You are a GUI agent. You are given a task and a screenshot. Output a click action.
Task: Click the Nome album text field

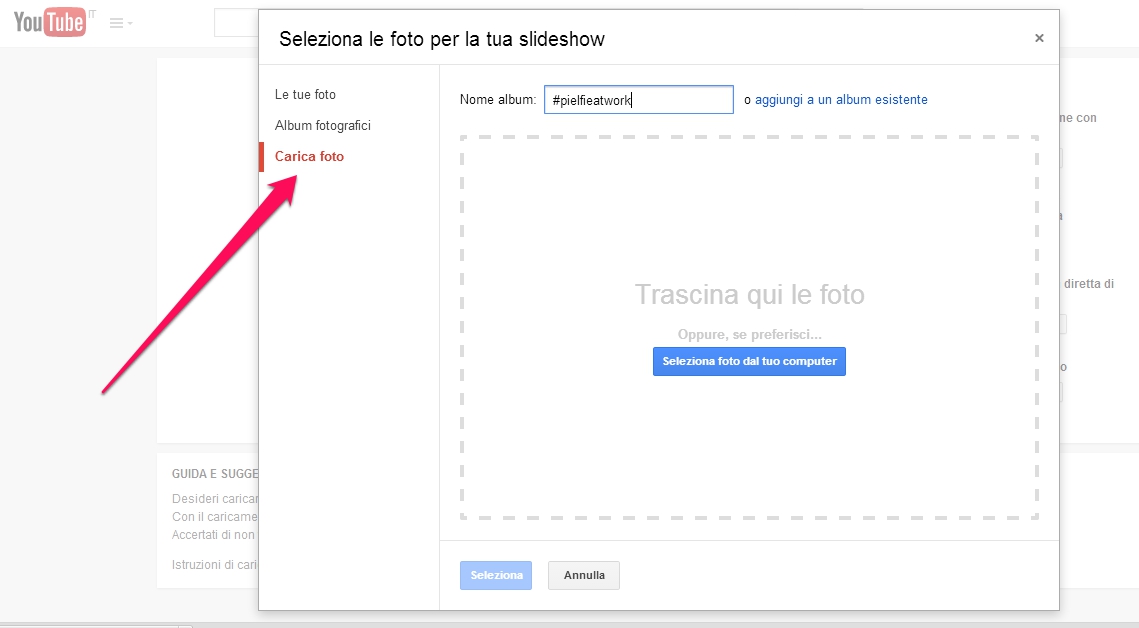click(638, 100)
